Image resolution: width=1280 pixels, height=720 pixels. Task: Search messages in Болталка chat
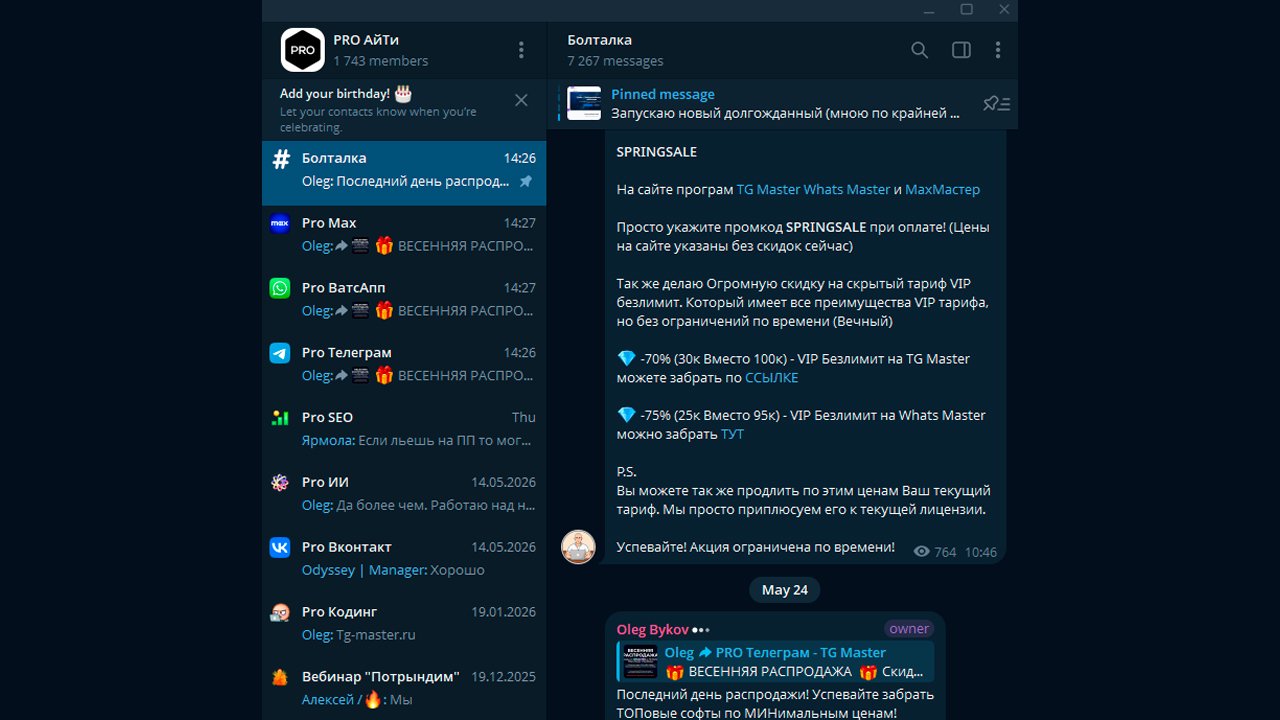click(920, 50)
